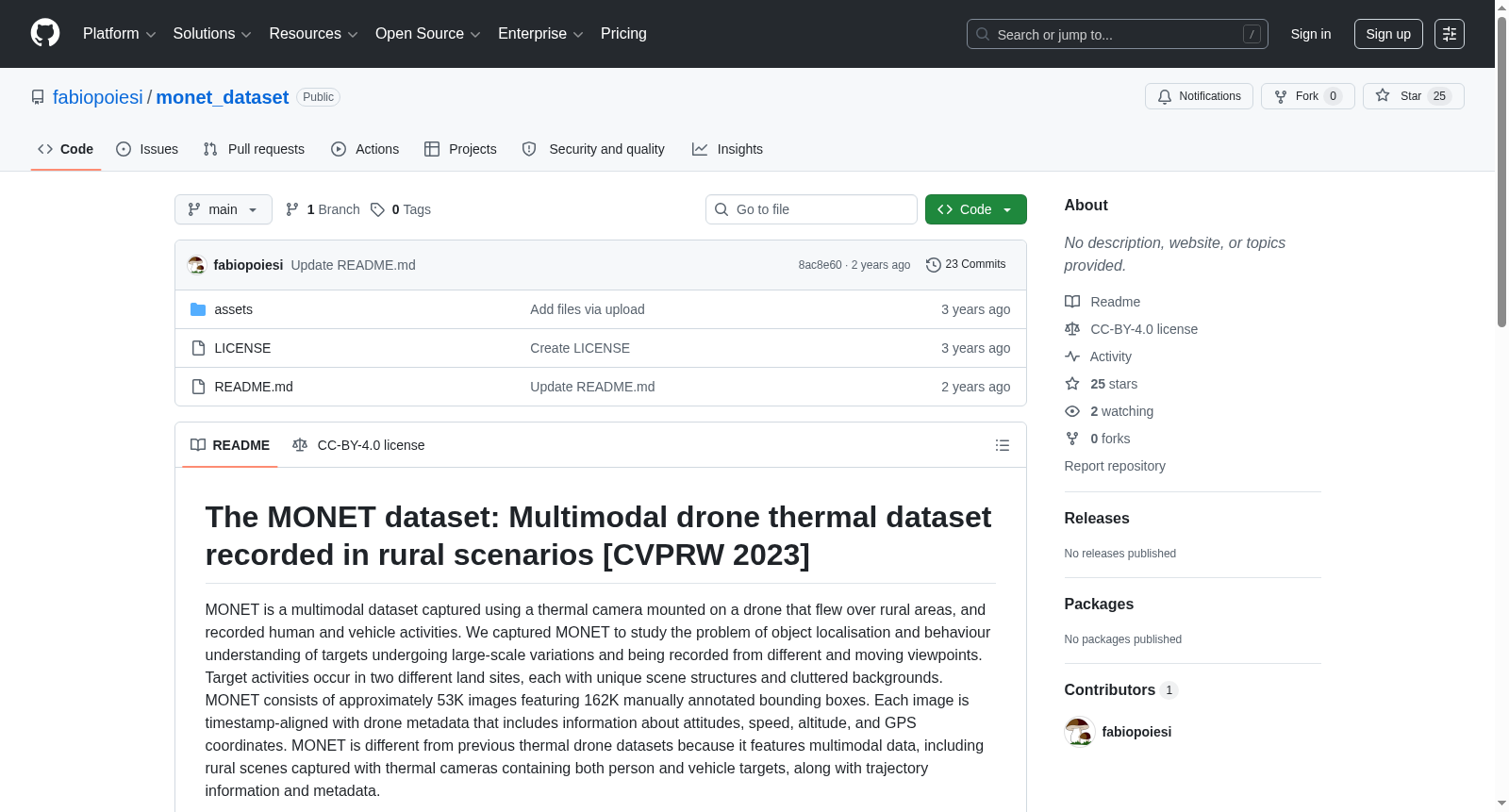Click the Report repository link
Viewport: 1509px width, 812px height.
point(1115,466)
